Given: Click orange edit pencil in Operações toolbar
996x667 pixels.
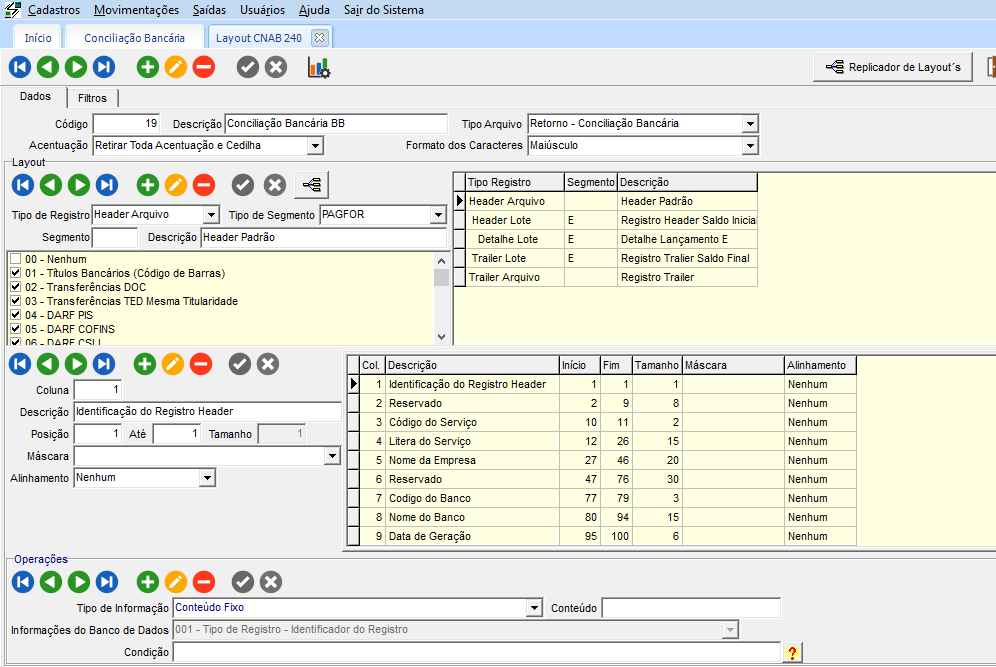Looking at the screenshot, I should coord(176,582).
